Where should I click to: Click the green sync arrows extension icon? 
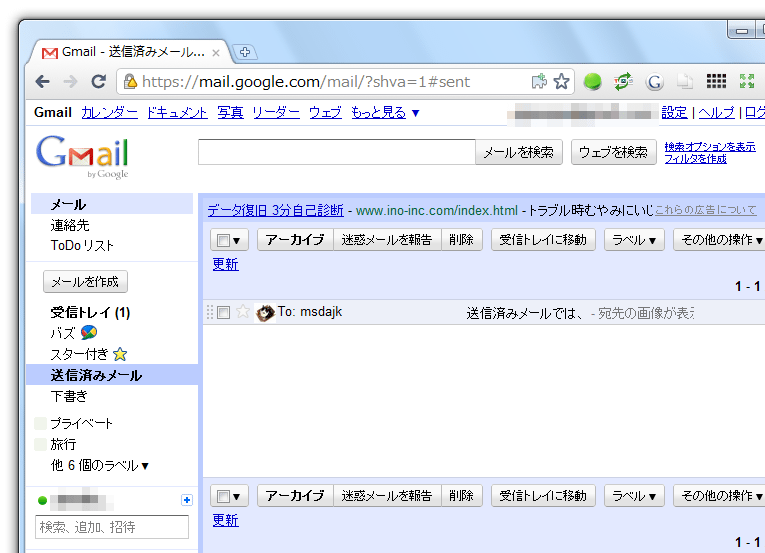[623, 82]
